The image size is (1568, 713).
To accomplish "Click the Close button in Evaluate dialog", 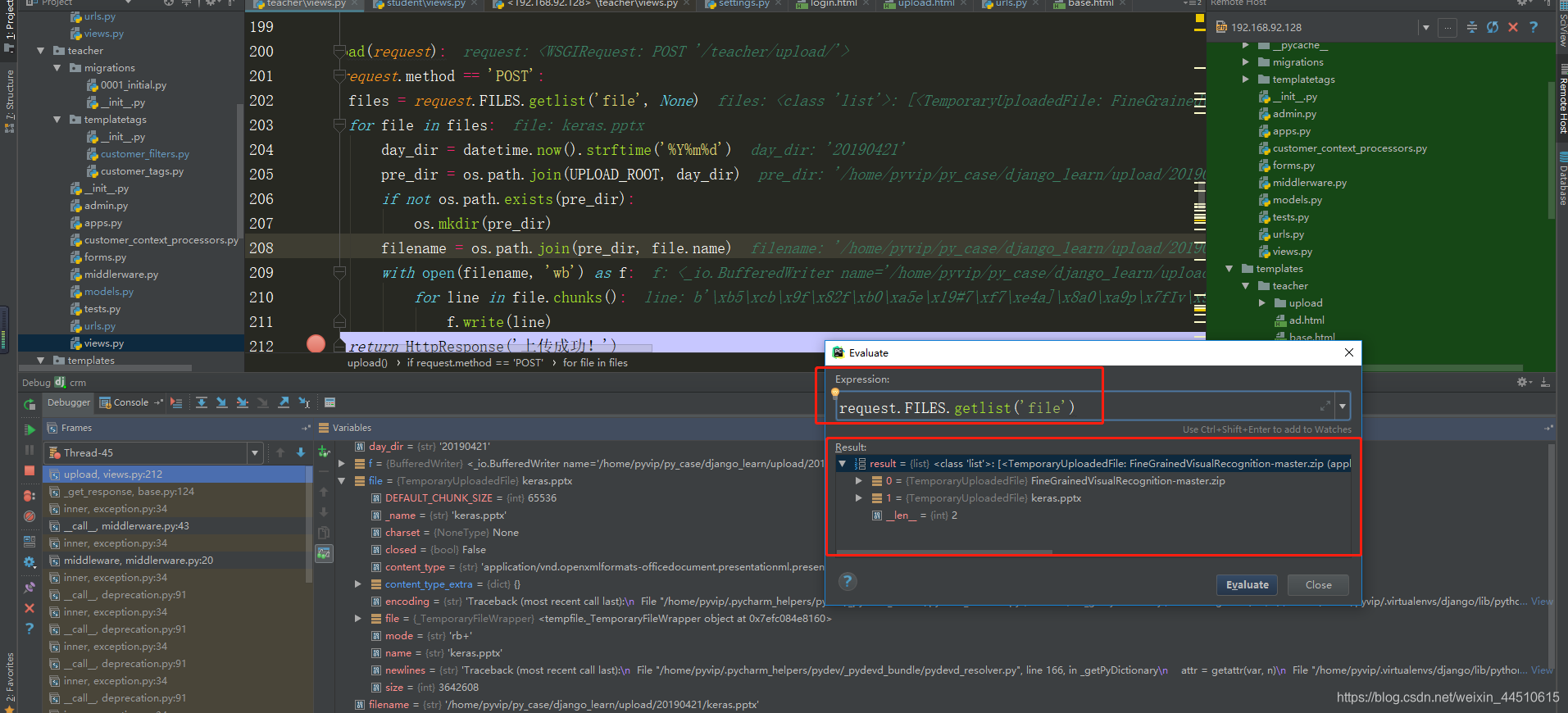I will [1318, 584].
